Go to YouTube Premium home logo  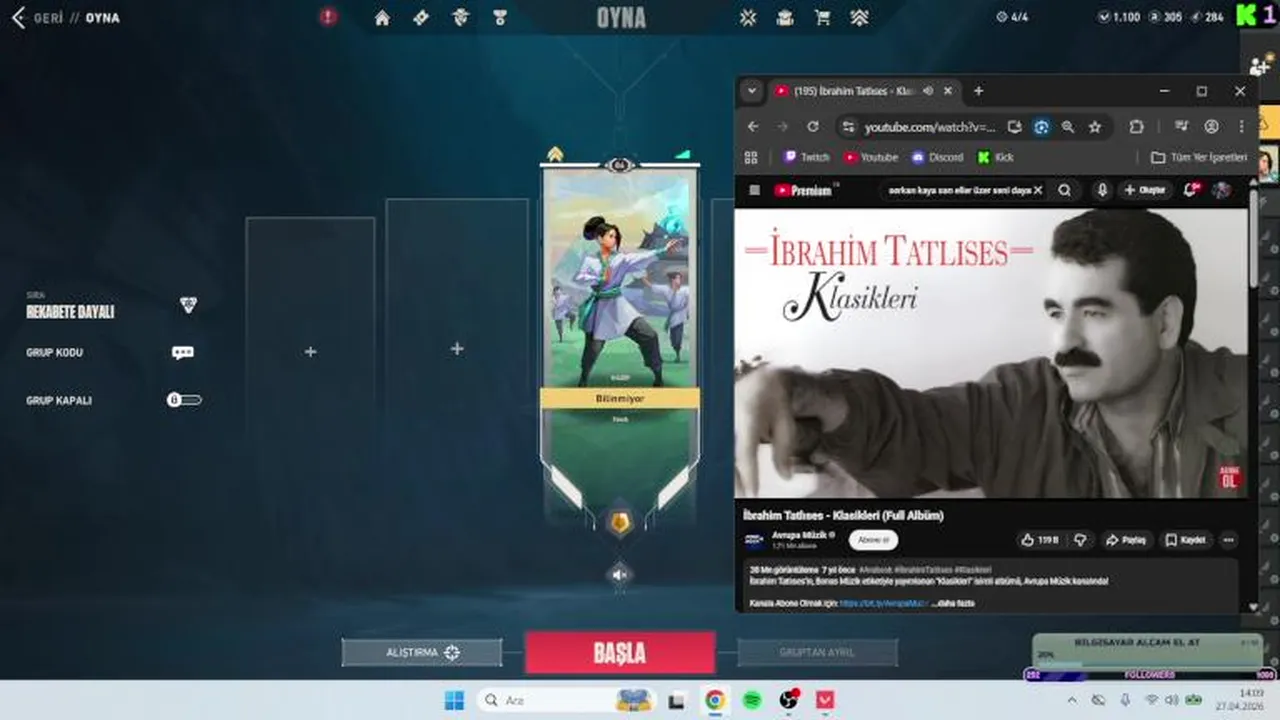(804, 190)
